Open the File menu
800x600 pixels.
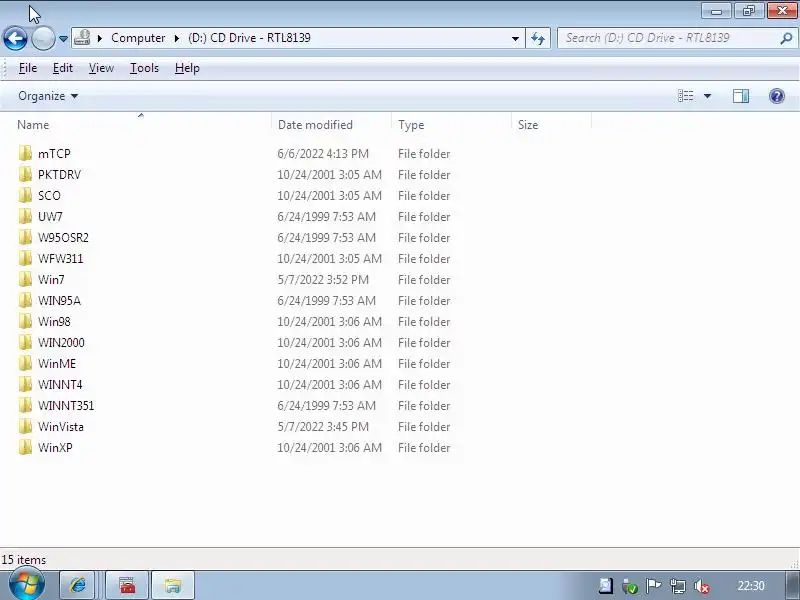(28, 68)
